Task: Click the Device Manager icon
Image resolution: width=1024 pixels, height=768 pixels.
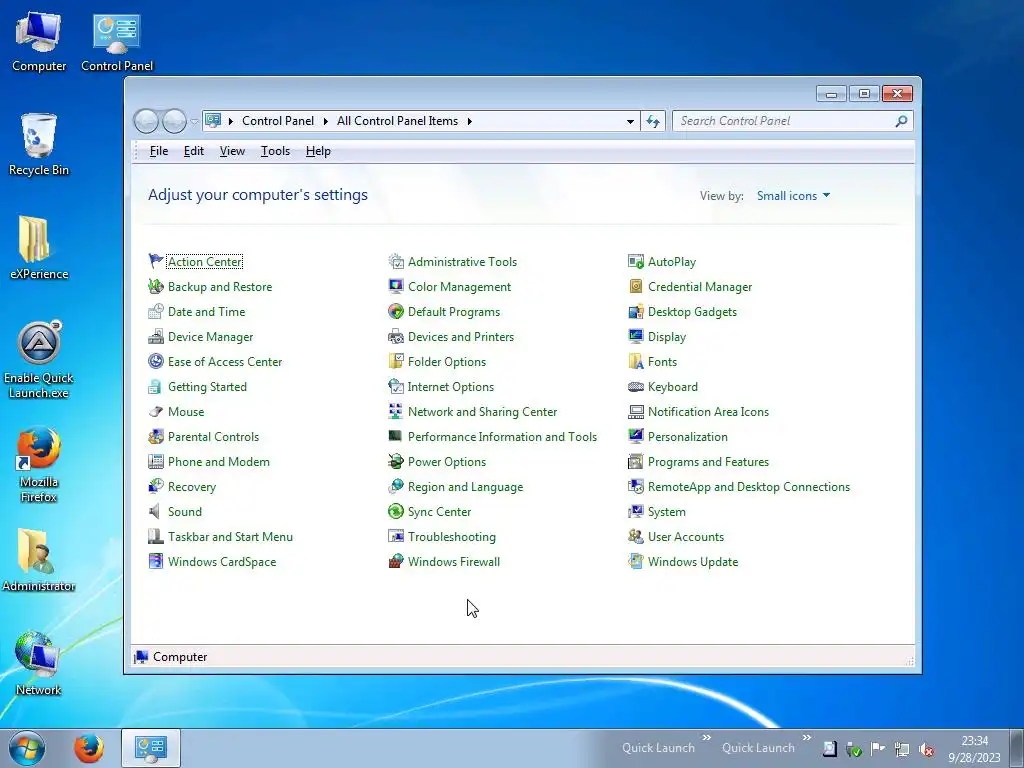Action: click(x=155, y=336)
